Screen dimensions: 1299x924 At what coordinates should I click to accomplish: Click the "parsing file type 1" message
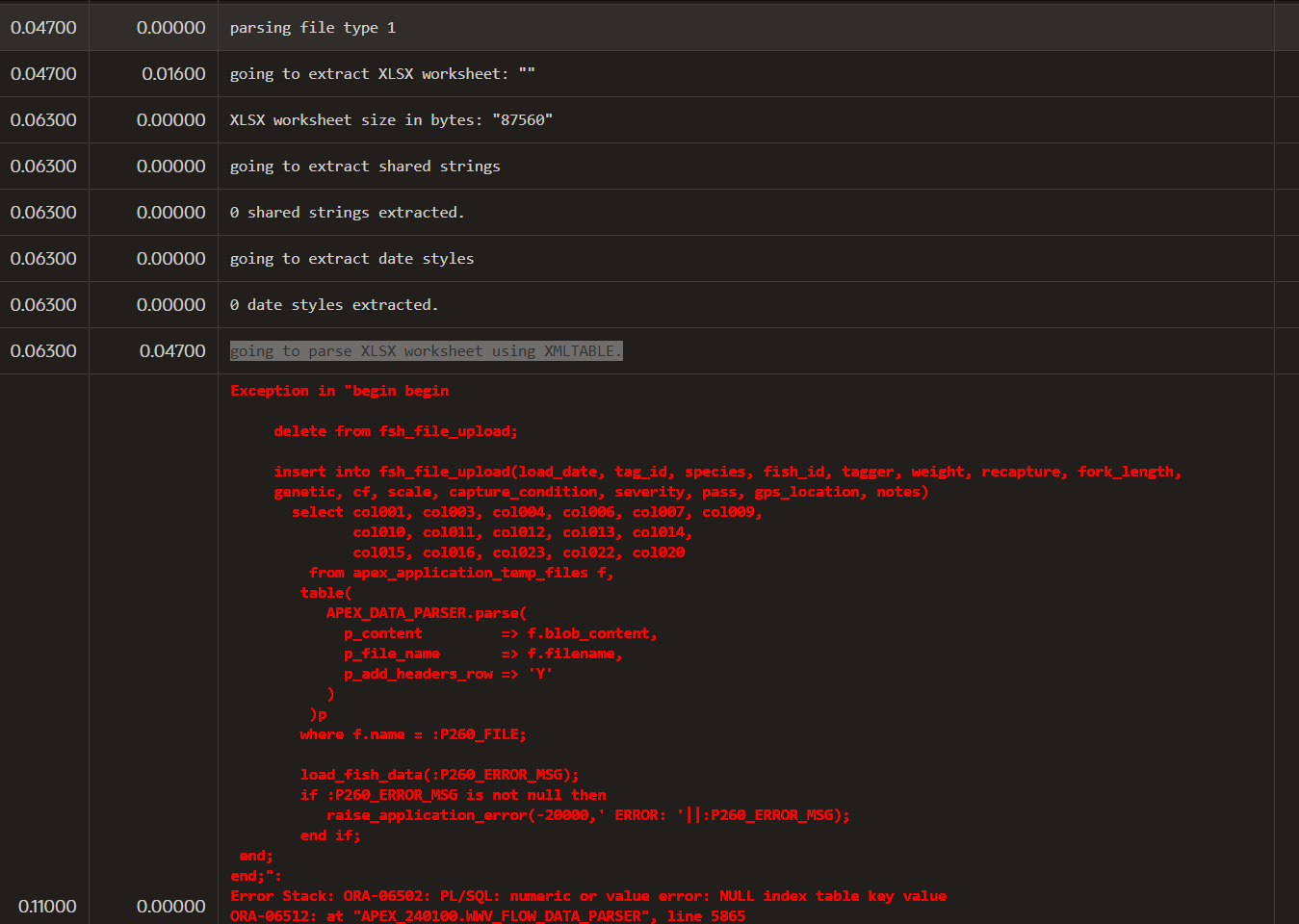click(312, 28)
